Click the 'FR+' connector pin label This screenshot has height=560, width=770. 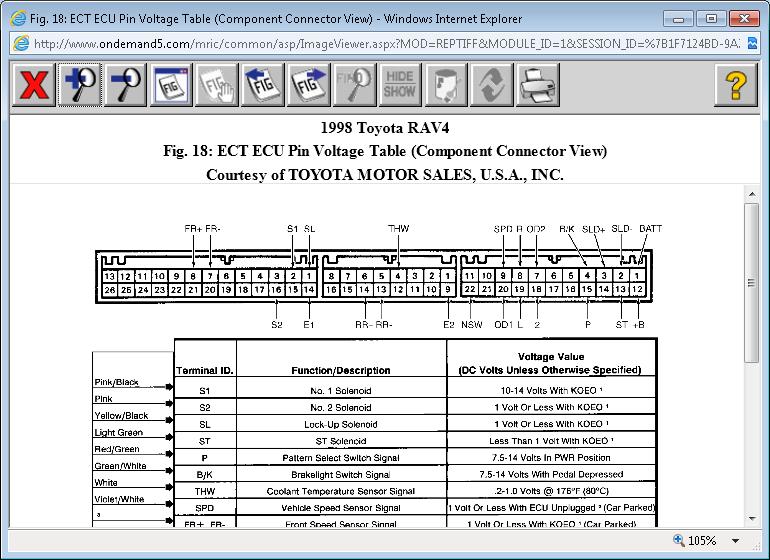tap(193, 229)
